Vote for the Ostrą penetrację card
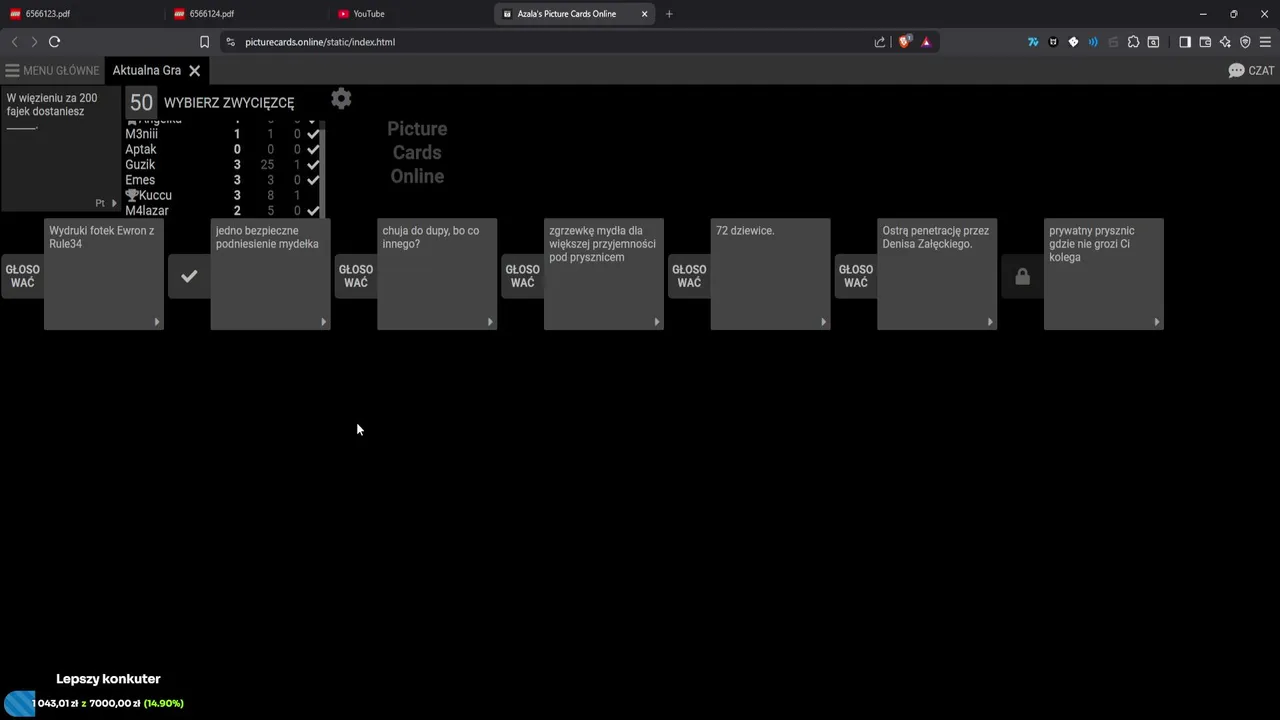Image resolution: width=1280 pixels, height=720 pixels. [856, 276]
